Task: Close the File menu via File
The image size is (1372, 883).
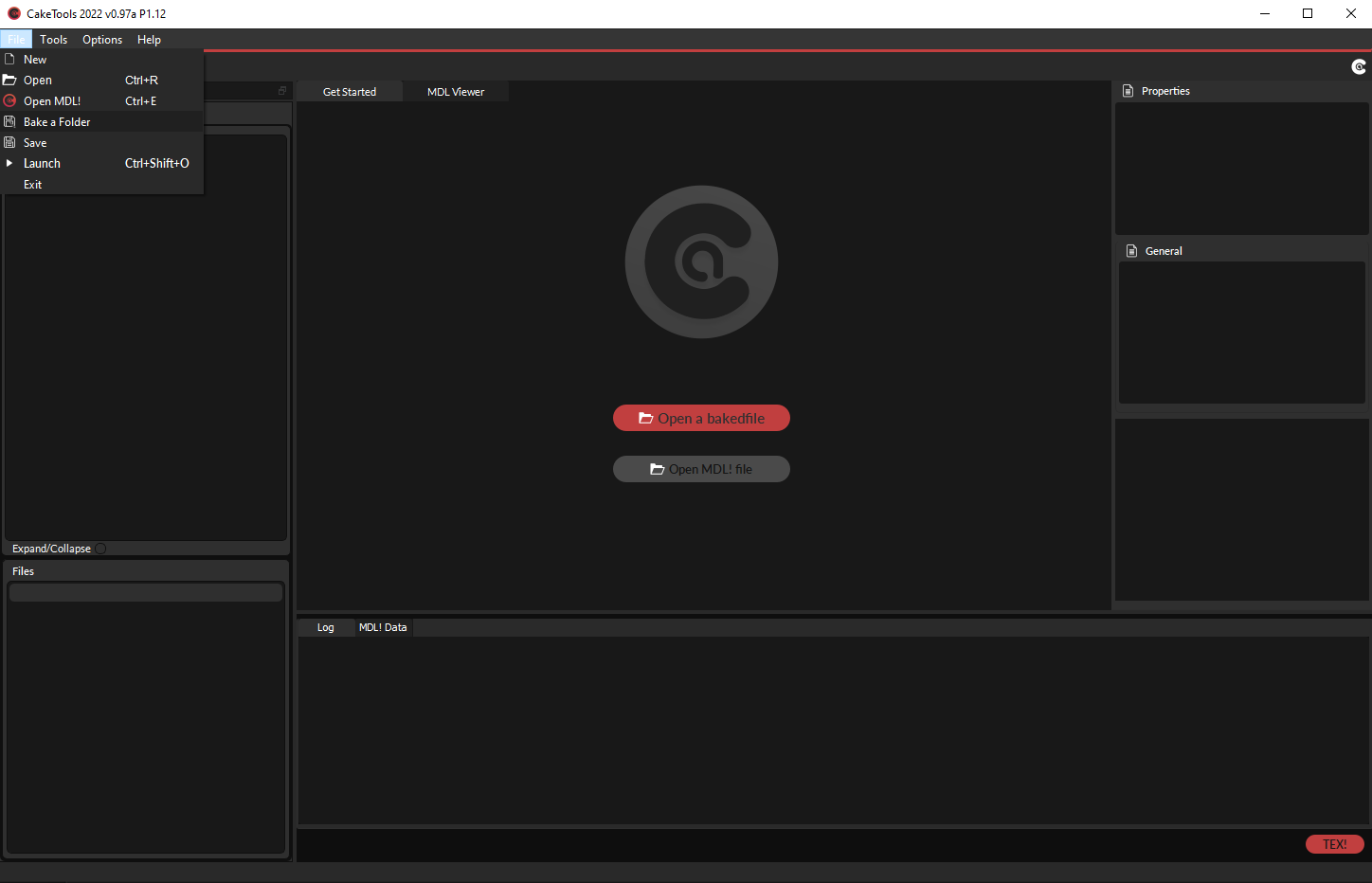Action: coord(16,39)
